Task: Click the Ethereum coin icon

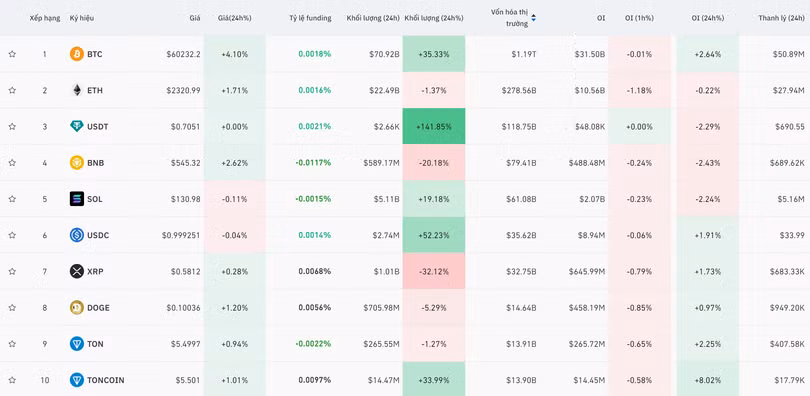Action: (x=76, y=90)
